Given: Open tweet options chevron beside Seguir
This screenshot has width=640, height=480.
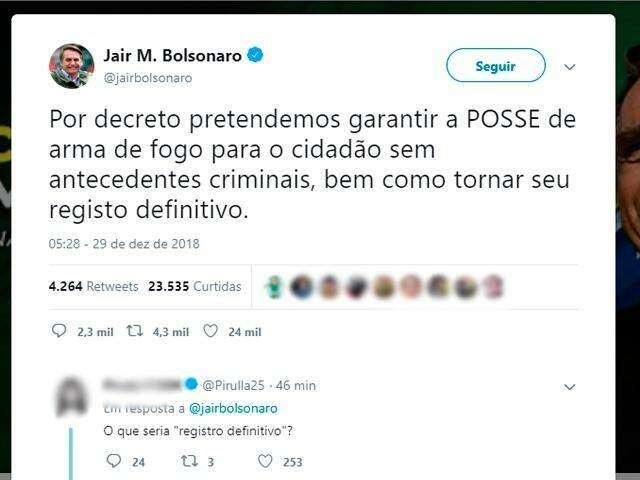Looking at the screenshot, I should pyautogui.click(x=570, y=67).
